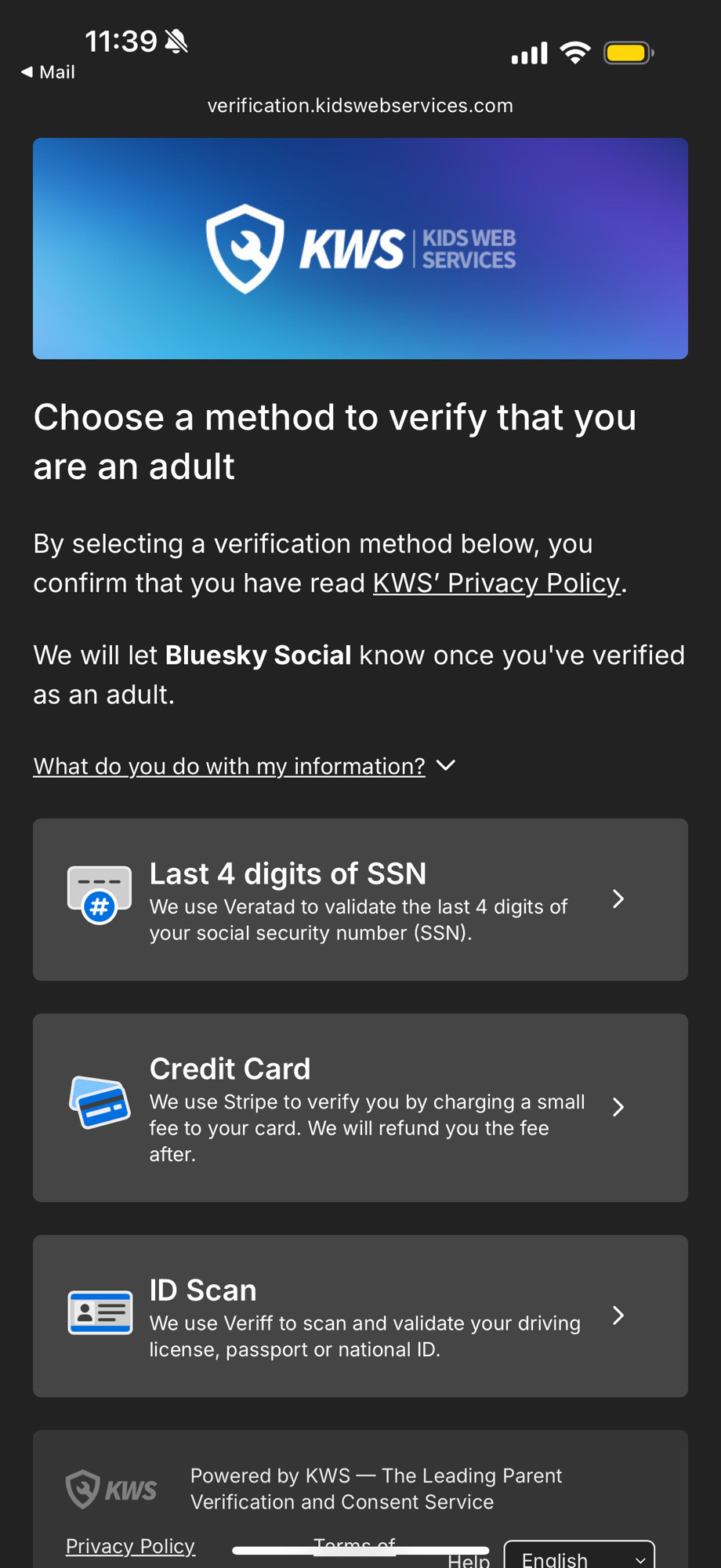Tap the blue credit card icon
This screenshot has width=721, height=1568.
[100, 1102]
